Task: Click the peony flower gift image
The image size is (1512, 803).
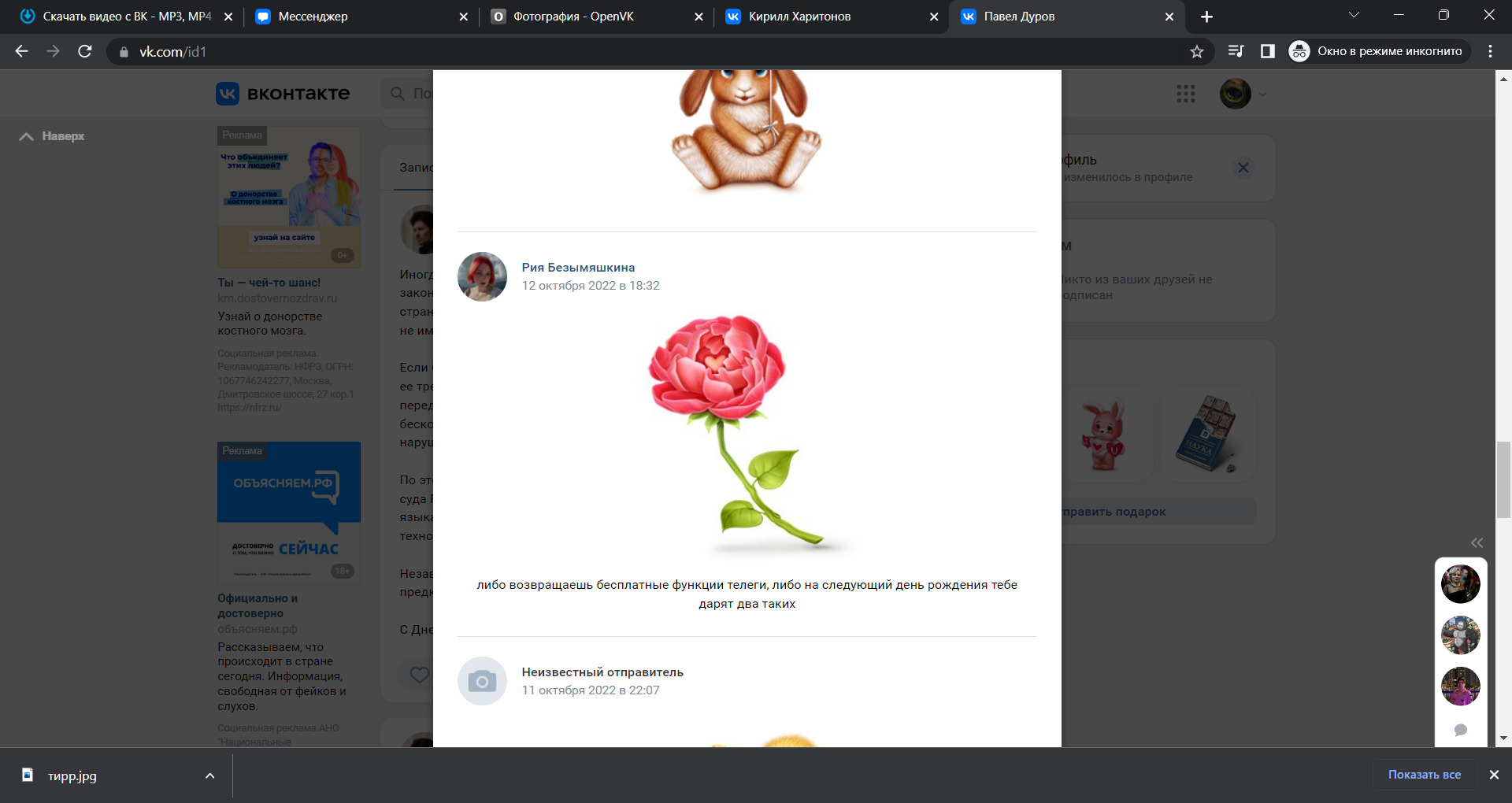Action: (747, 436)
